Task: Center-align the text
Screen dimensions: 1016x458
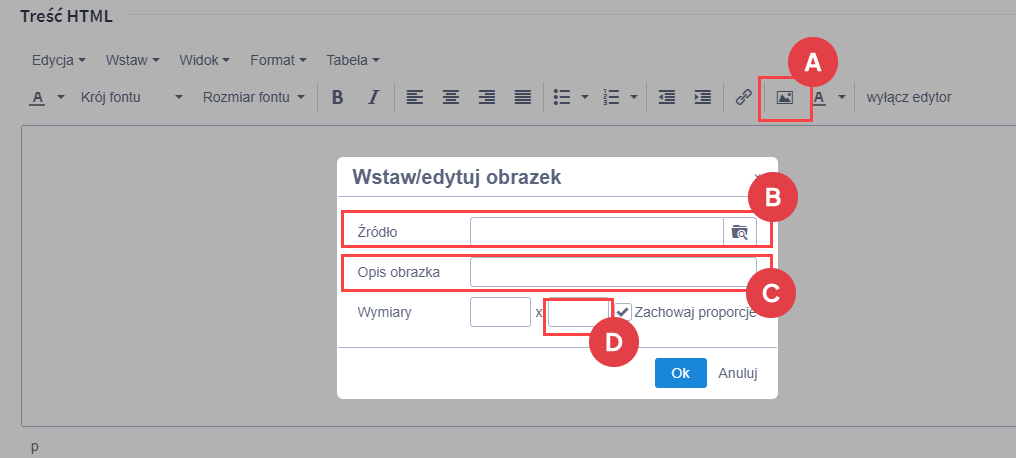Action: click(450, 97)
